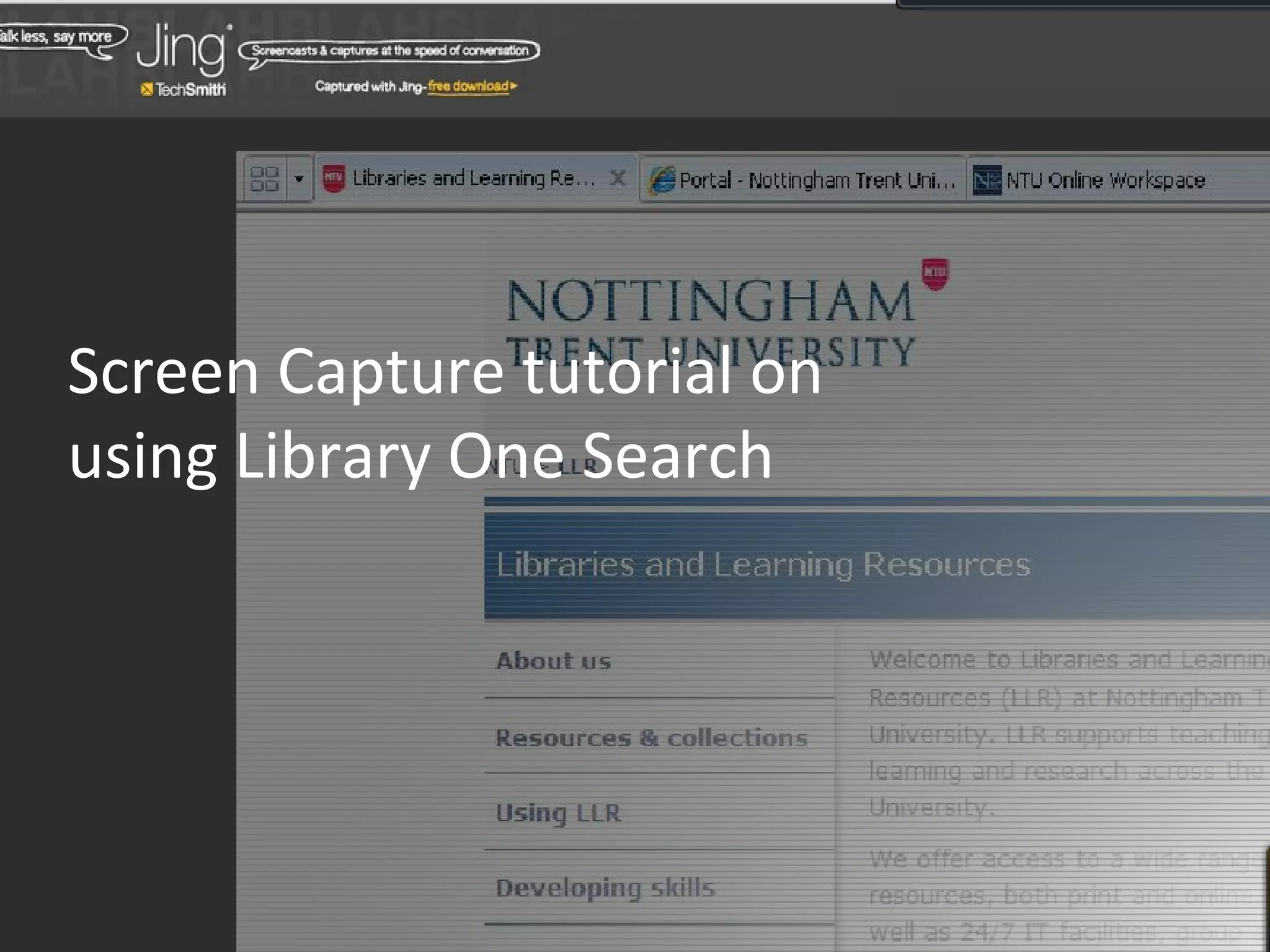
Task: Click Libraries and Learning Resources banner heading
Action: [x=763, y=565]
